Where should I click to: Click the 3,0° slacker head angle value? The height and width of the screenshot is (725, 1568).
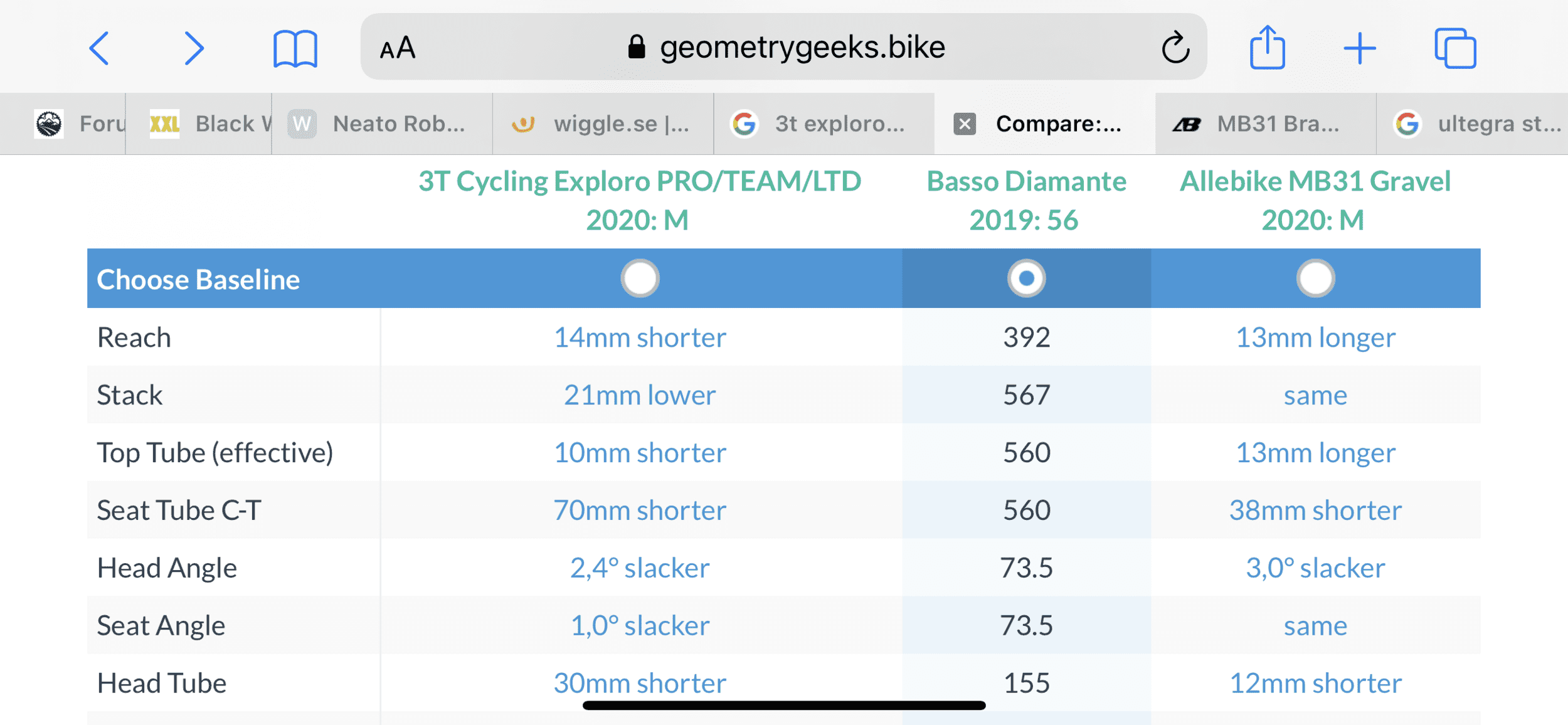tap(1315, 568)
